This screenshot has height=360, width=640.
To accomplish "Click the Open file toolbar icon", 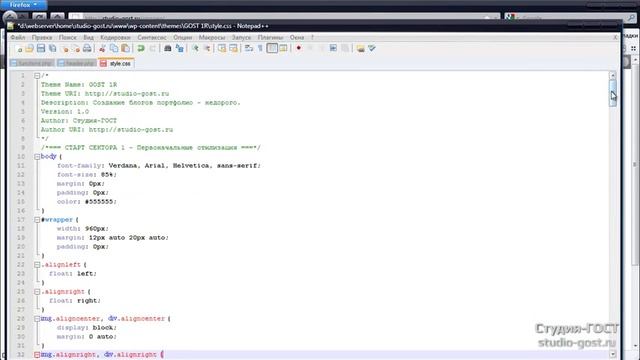I will (x=29, y=49).
